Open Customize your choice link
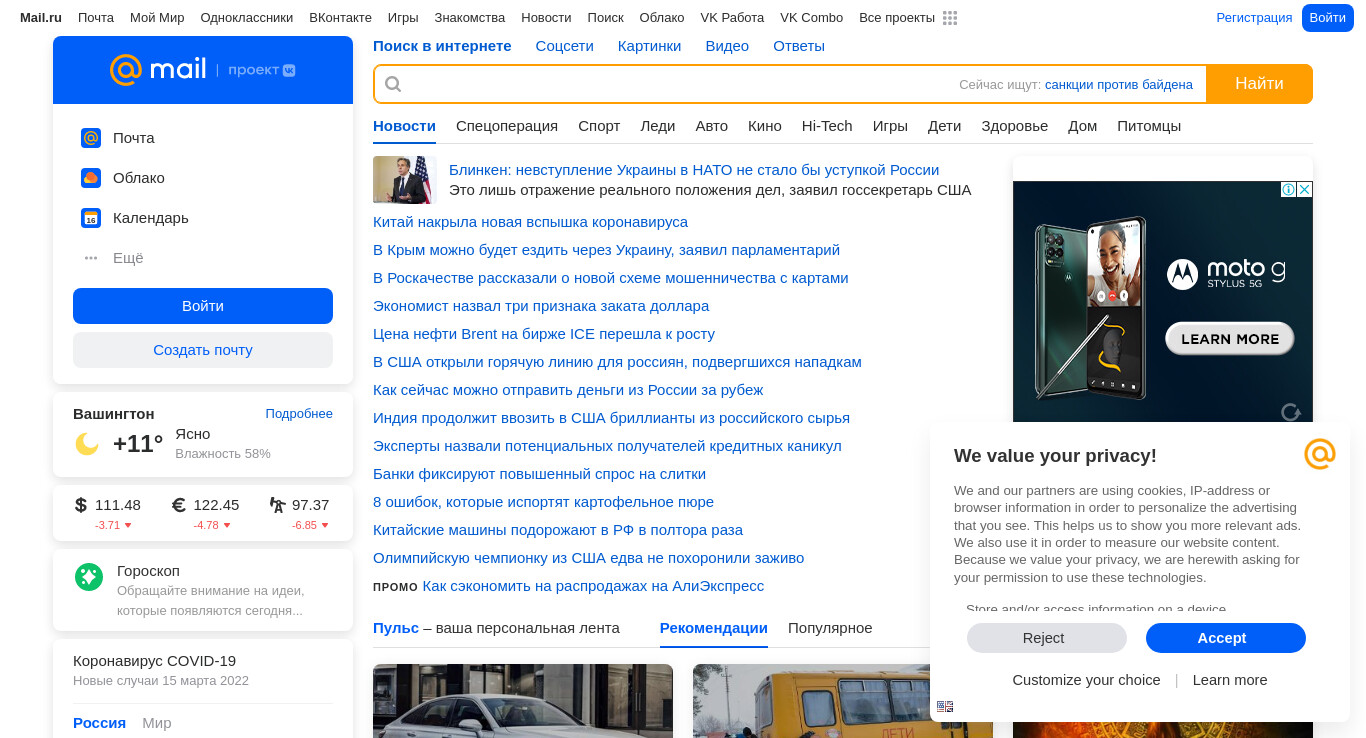Viewport: 1366px width, 738px height. (1086, 680)
